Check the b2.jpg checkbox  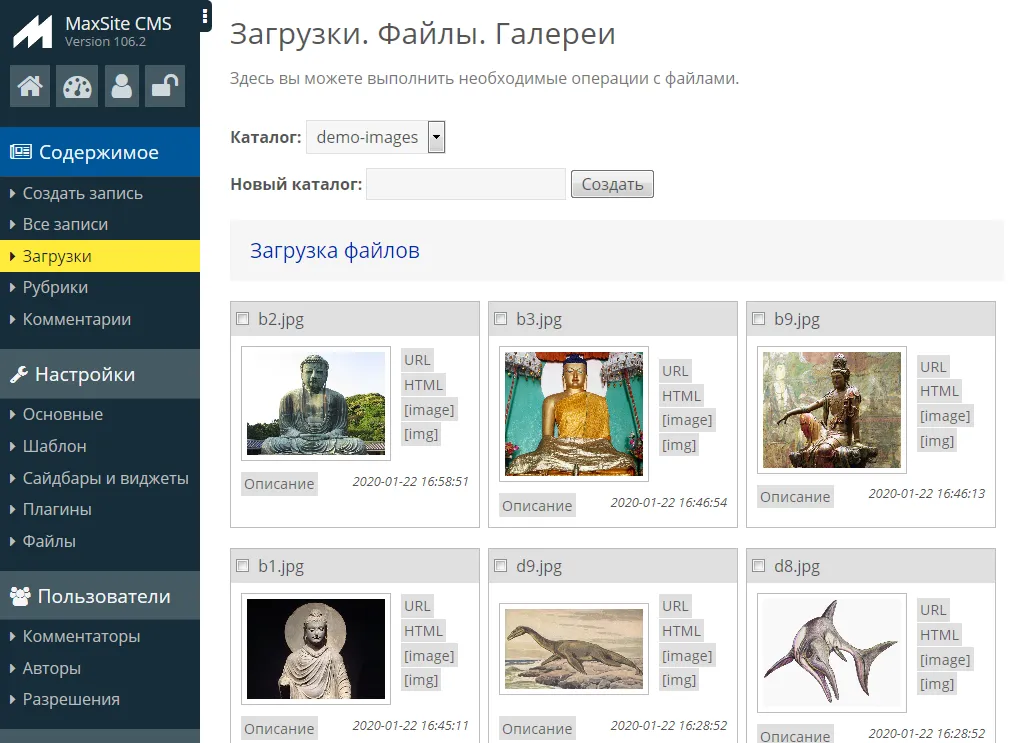tap(243, 319)
